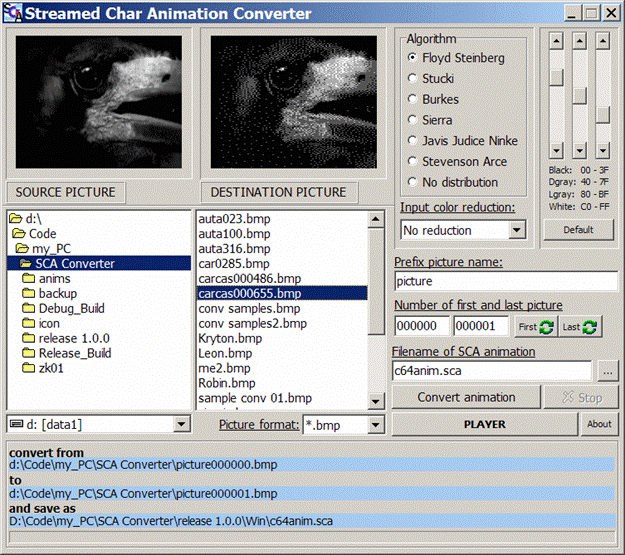625x555 pixels.
Task: Select Burkes algorithm
Action: click(x=433, y=99)
